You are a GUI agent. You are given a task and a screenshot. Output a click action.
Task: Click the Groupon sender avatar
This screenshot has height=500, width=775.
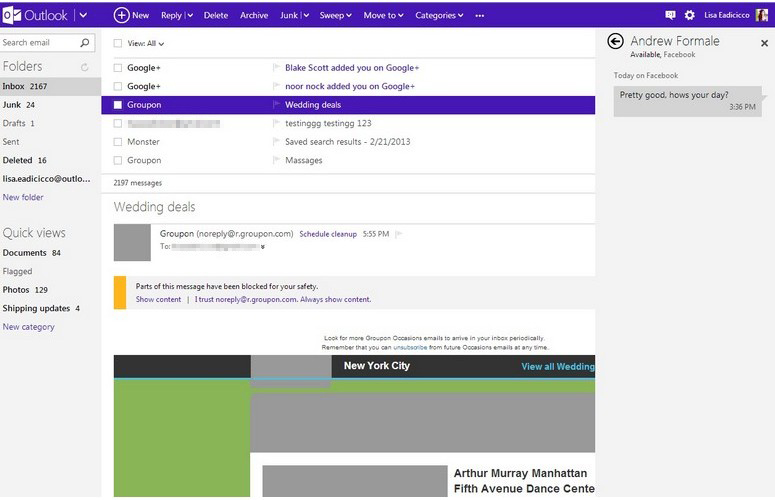pyautogui.click(x=132, y=242)
